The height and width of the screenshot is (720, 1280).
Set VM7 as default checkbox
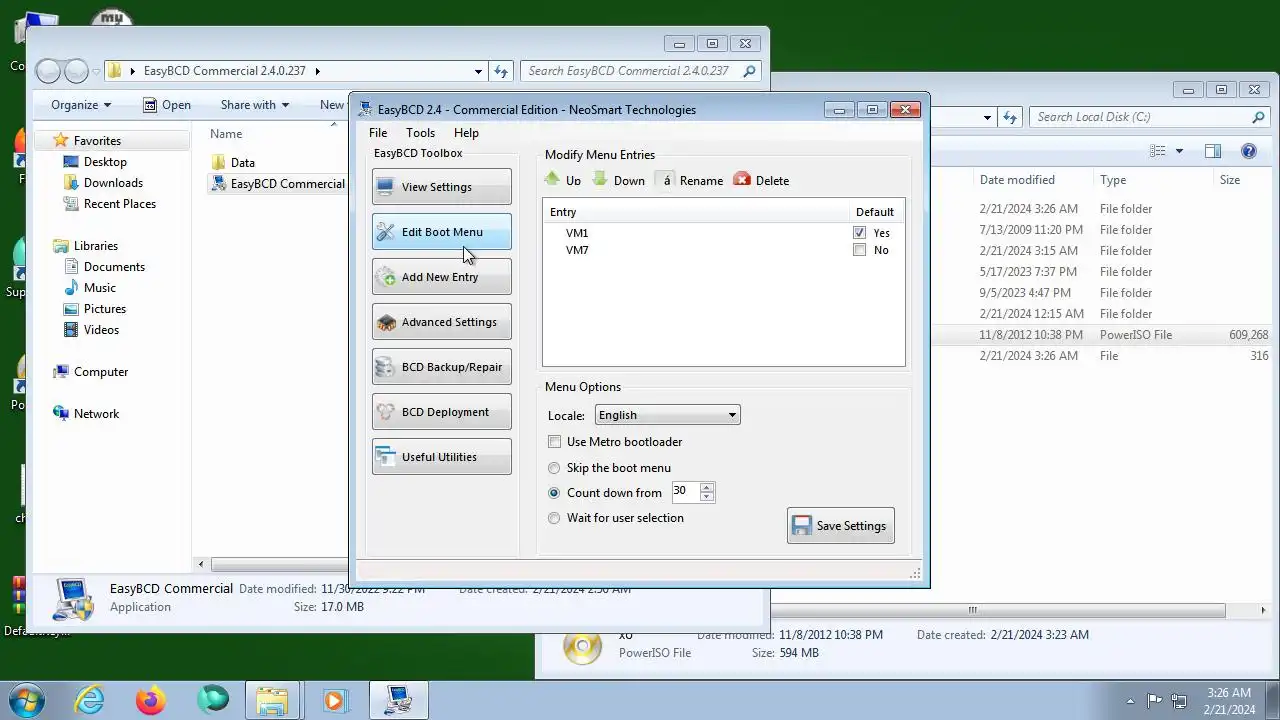[859, 250]
